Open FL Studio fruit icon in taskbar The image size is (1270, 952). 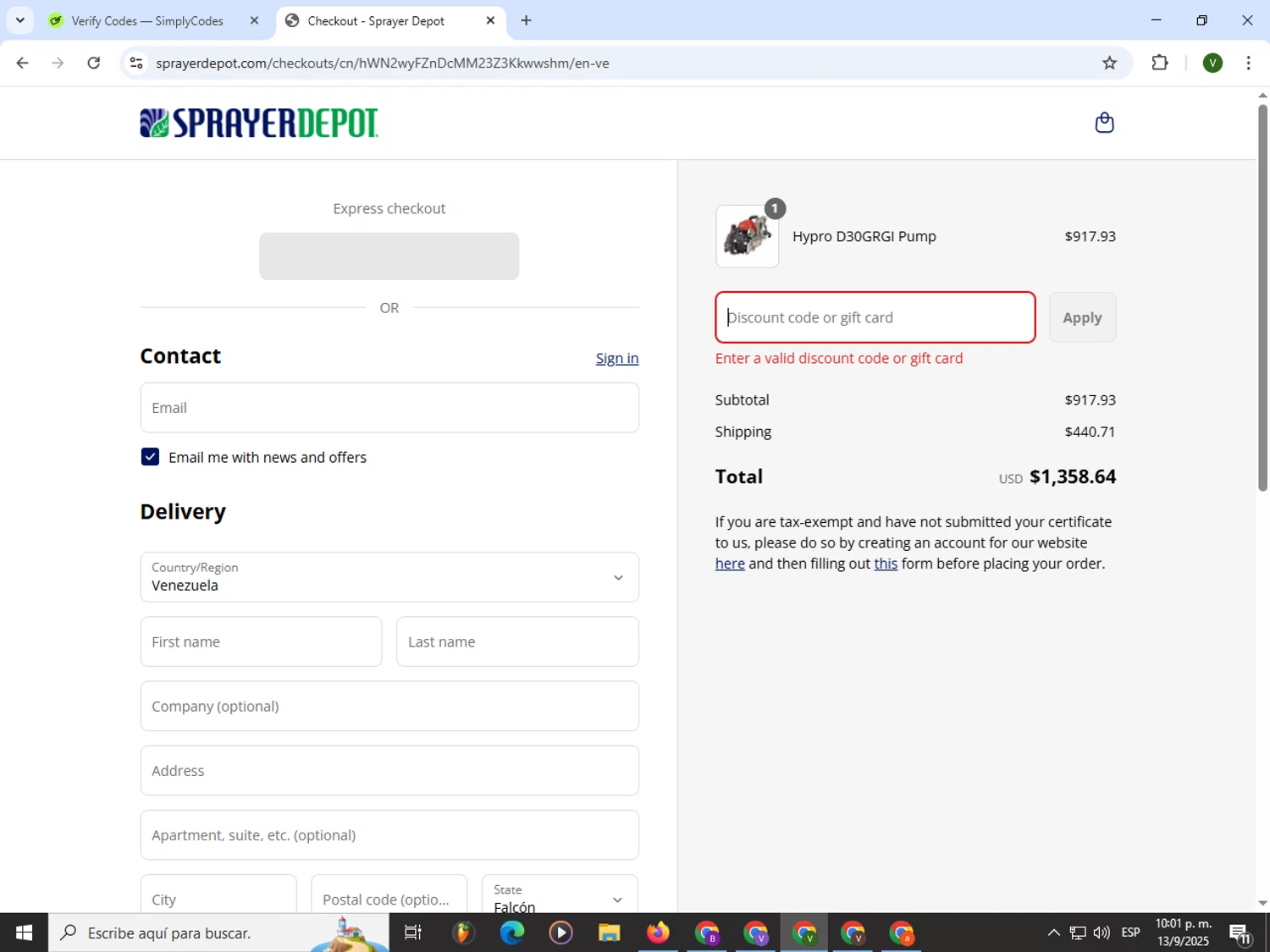pos(462,933)
